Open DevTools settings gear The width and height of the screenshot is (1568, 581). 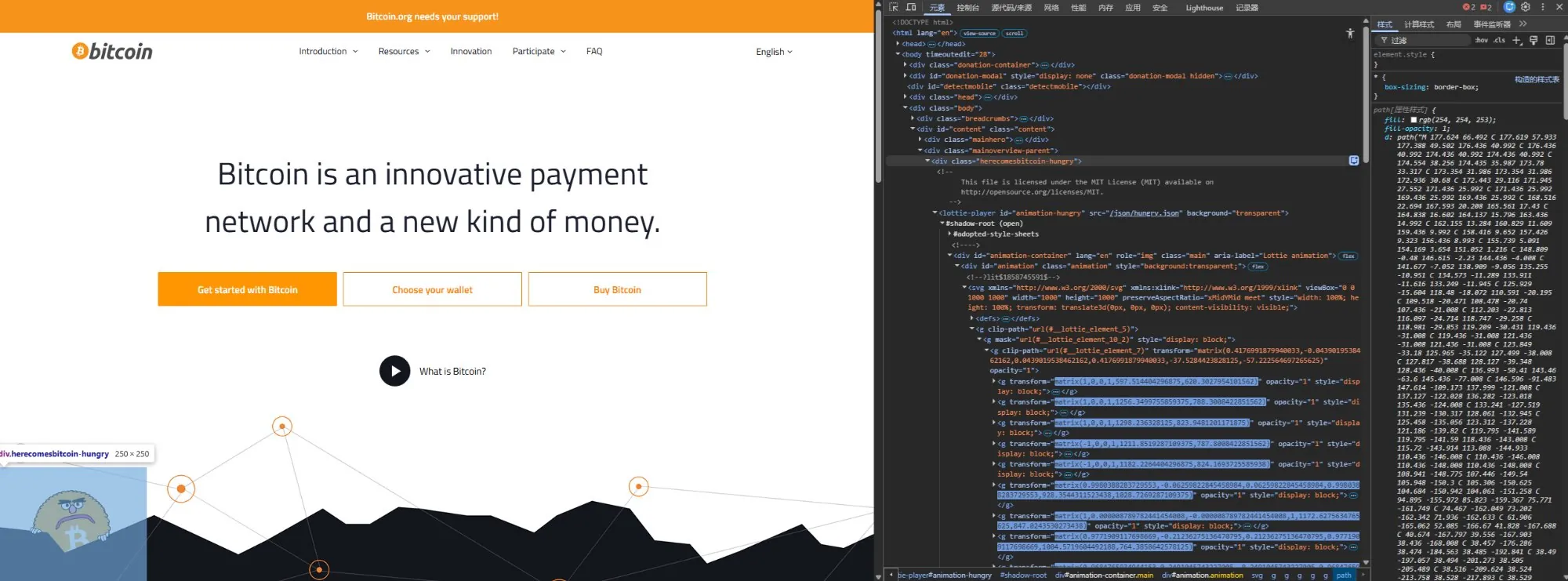[1526, 7]
